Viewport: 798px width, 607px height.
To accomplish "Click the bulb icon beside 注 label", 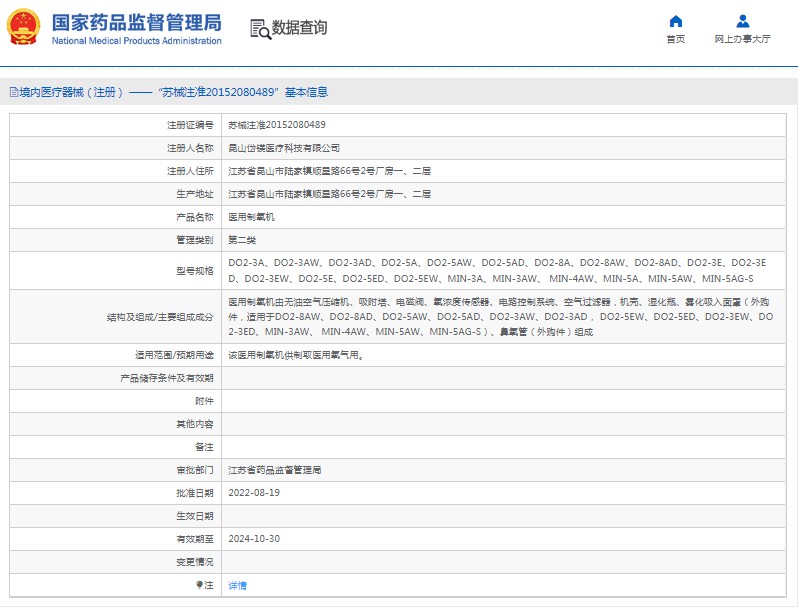I will 198,585.
